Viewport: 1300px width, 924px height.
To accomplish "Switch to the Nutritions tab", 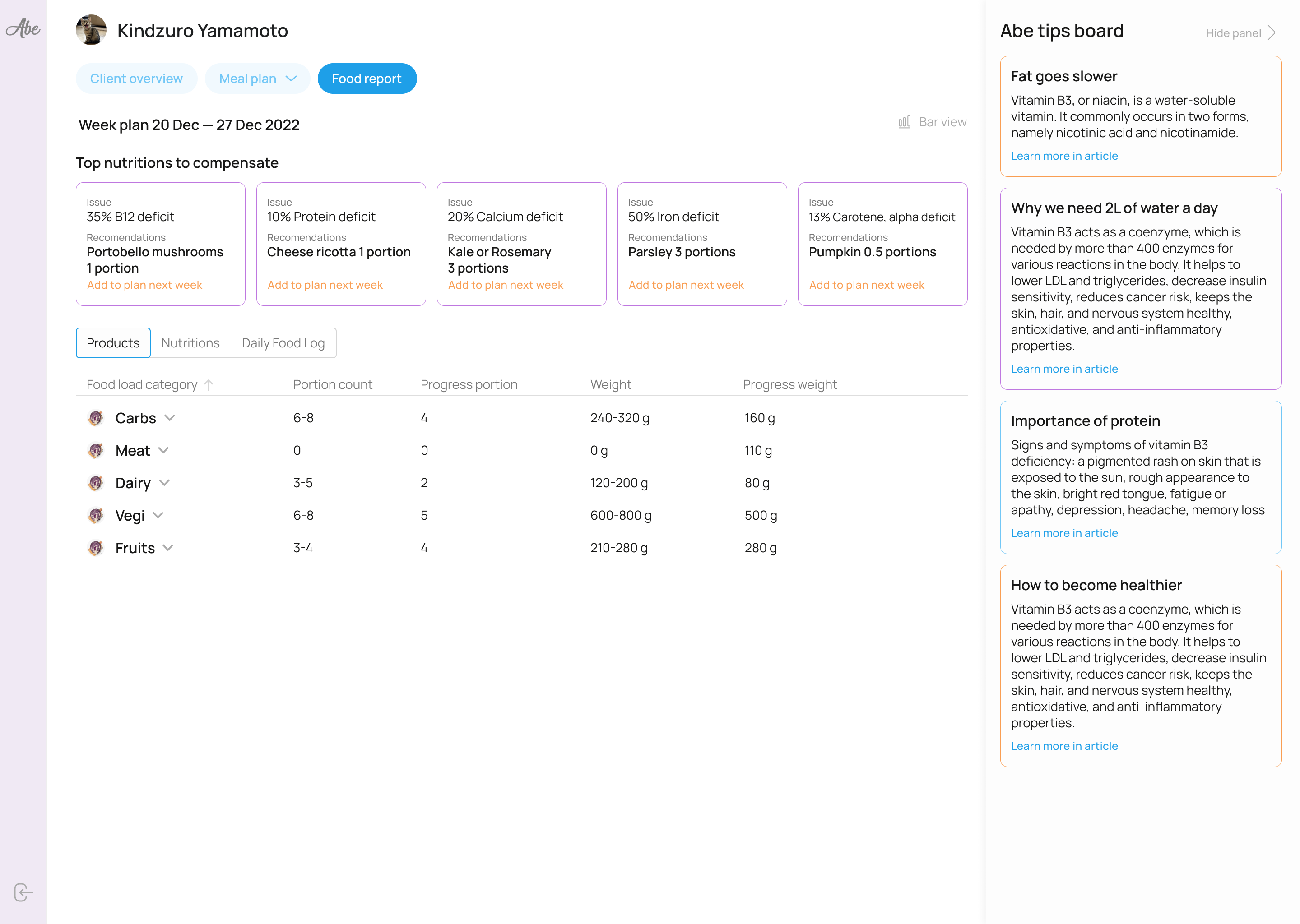I will (190, 343).
